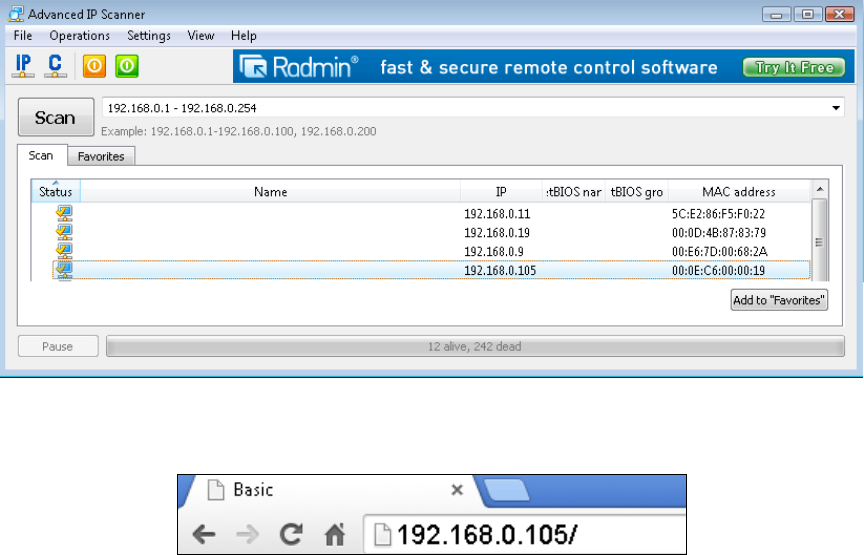
Task: Expand the IP range dropdown
Action: click(x=836, y=108)
